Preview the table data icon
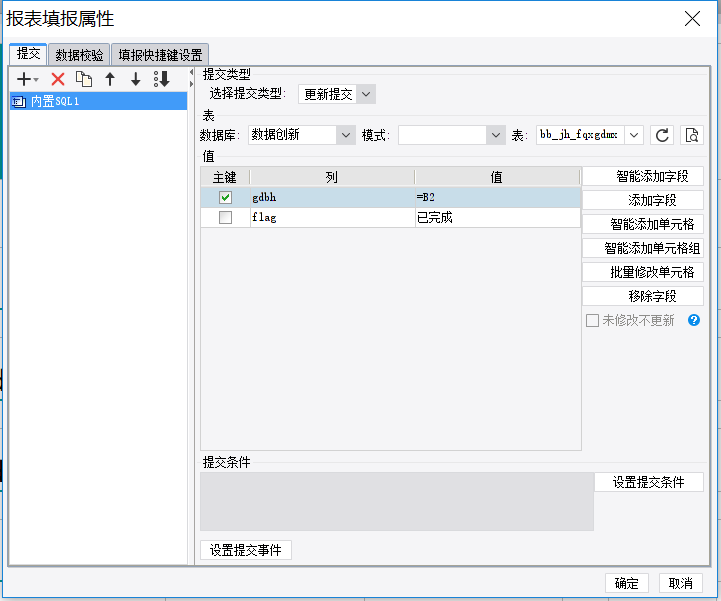The image size is (721, 601). 692,135
